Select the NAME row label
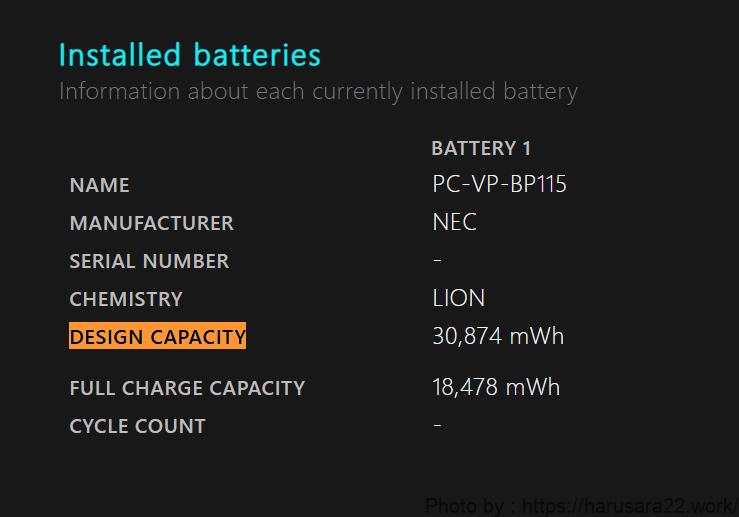Image resolution: width=739 pixels, height=517 pixels. pyautogui.click(x=99, y=185)
